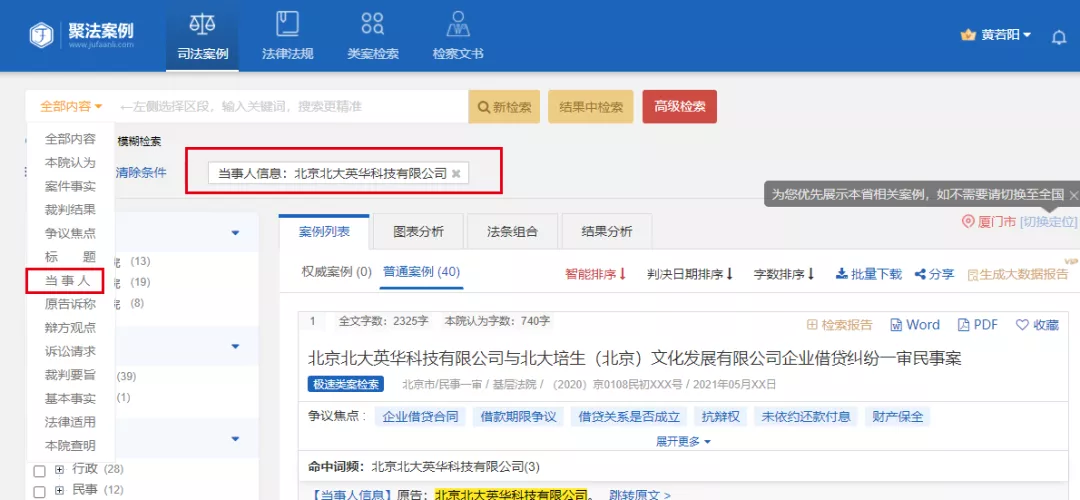Click the 厦门市 location pin icon

[968, 221]
